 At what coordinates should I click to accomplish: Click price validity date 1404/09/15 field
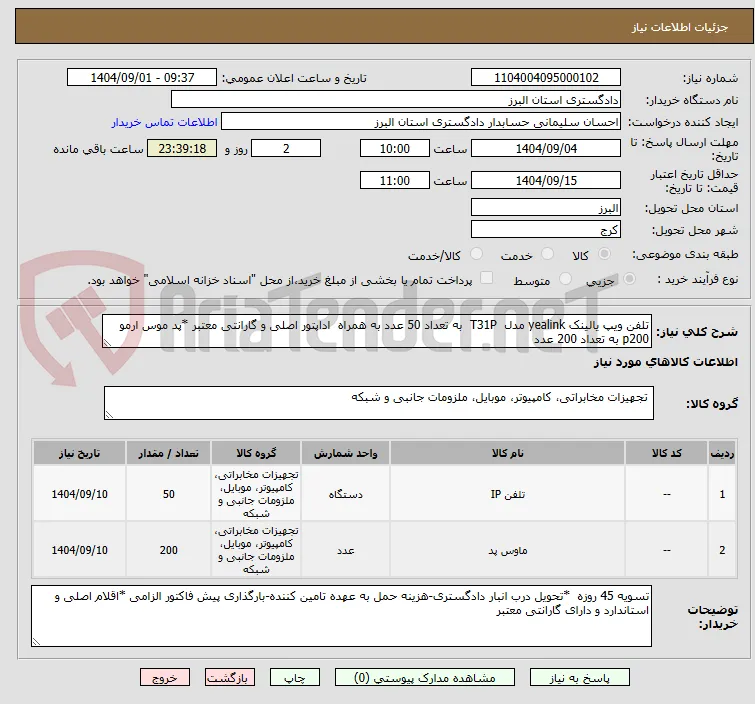(x=546, y=181)
